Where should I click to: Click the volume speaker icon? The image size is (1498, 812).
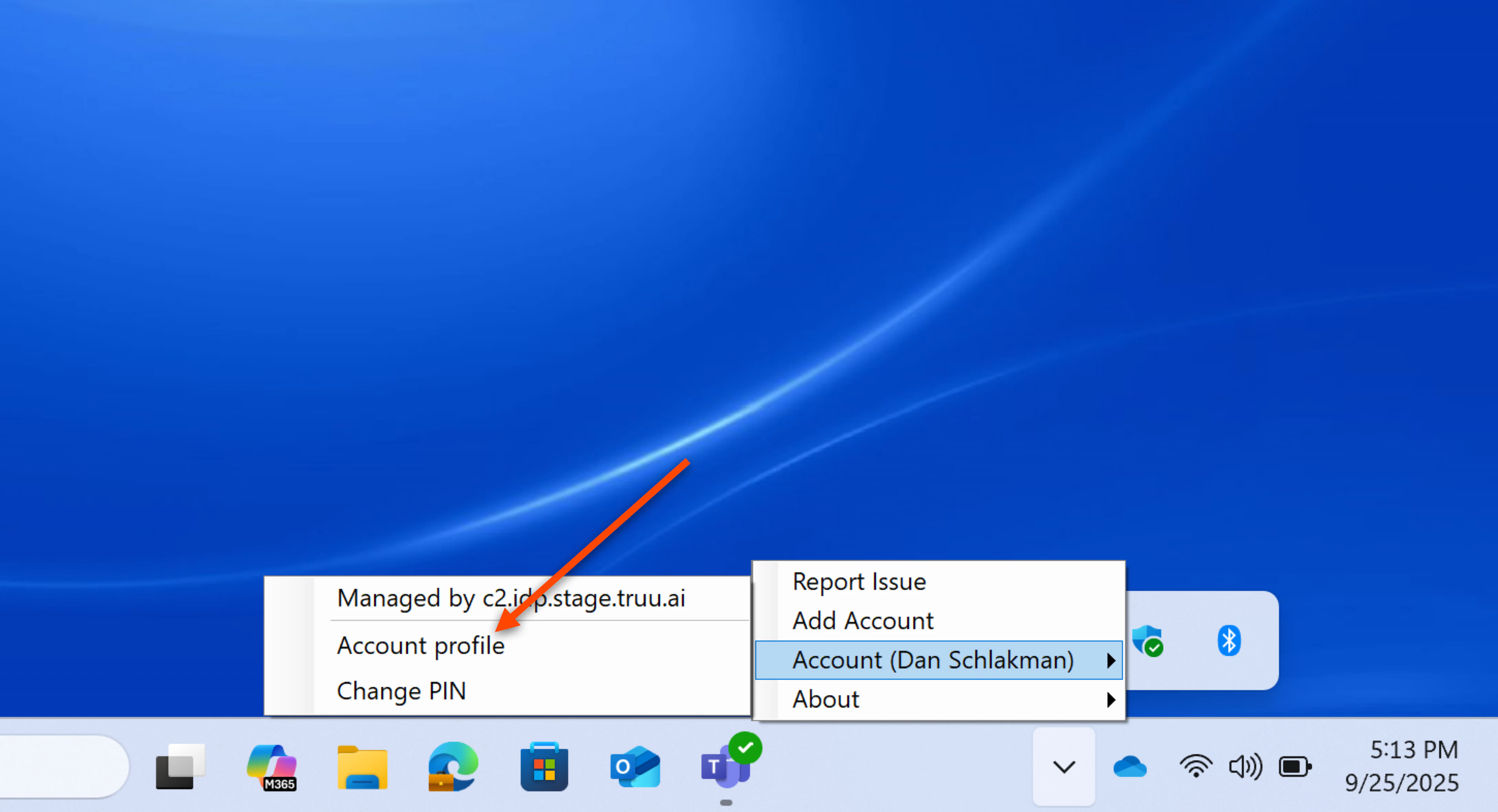1245,767
